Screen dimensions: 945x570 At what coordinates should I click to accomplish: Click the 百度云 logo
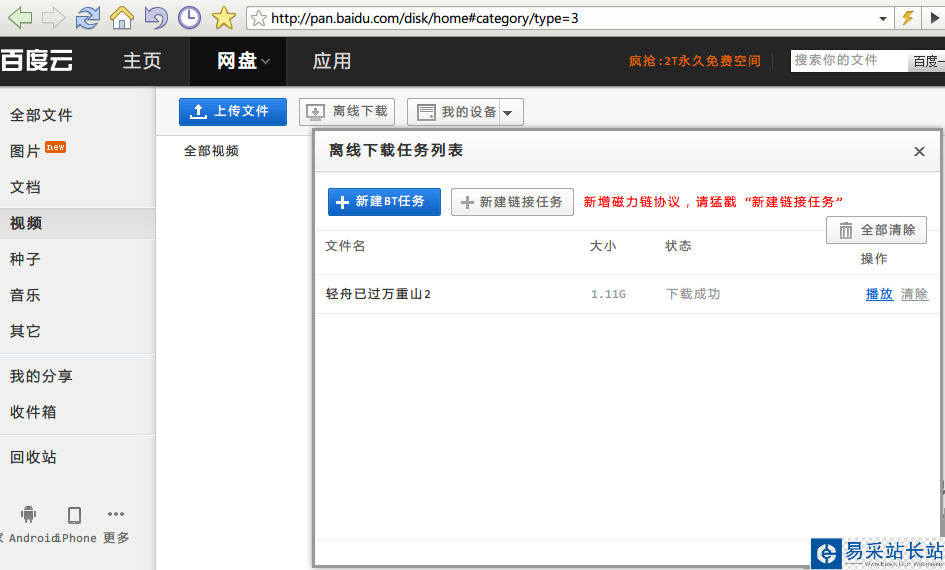pos(37,61)
